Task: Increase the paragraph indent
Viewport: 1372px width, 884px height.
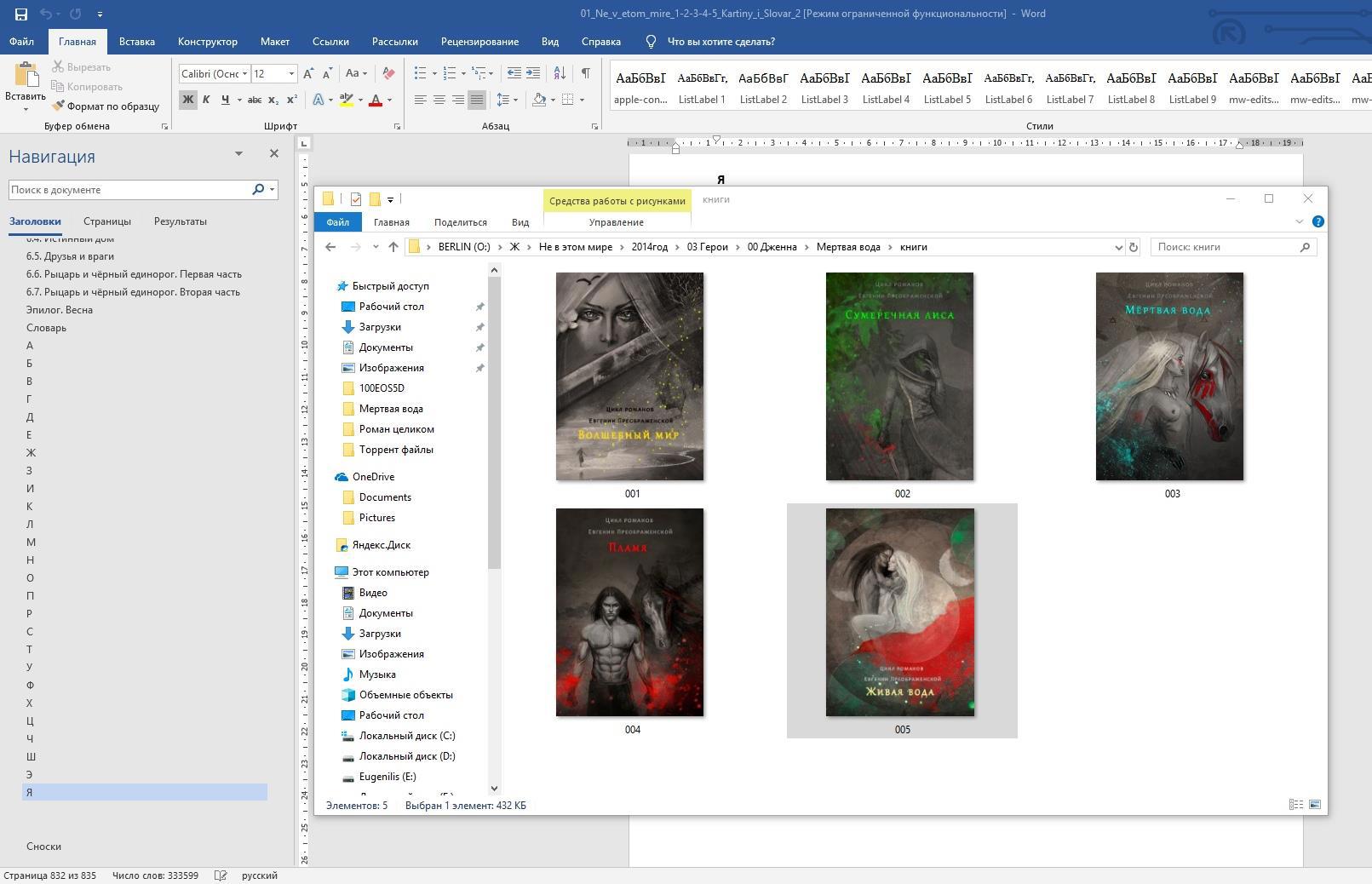Action: (533, 73)
